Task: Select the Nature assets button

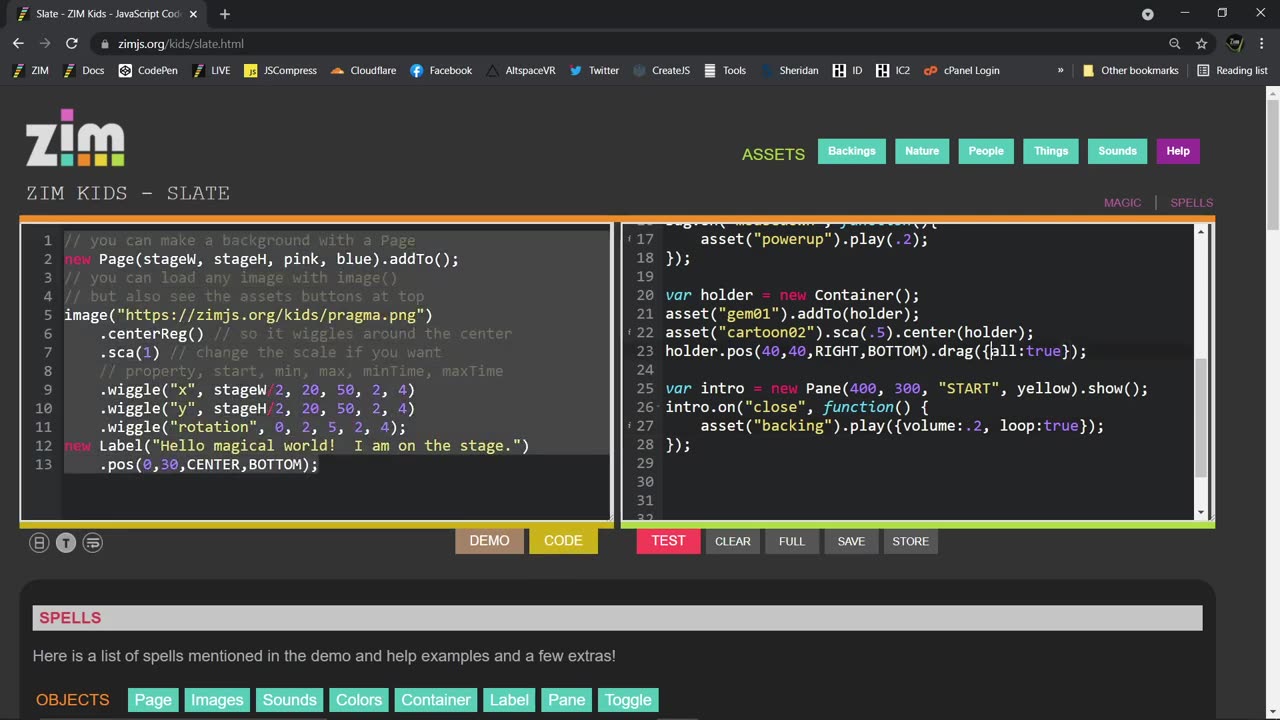Action: (x=922, y=151)
